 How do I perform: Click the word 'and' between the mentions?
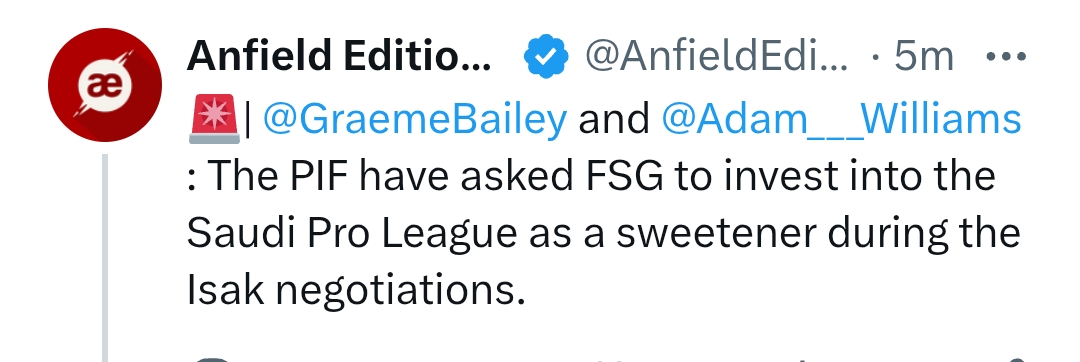tap(614, 119)
